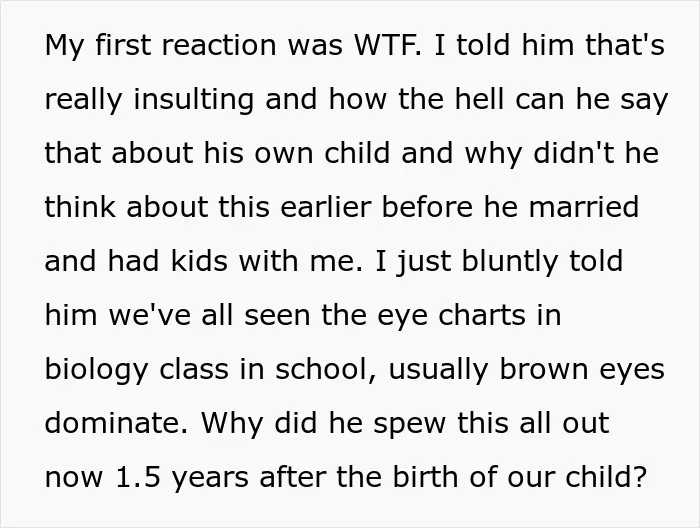Click the word "school,"

[325, 370]
